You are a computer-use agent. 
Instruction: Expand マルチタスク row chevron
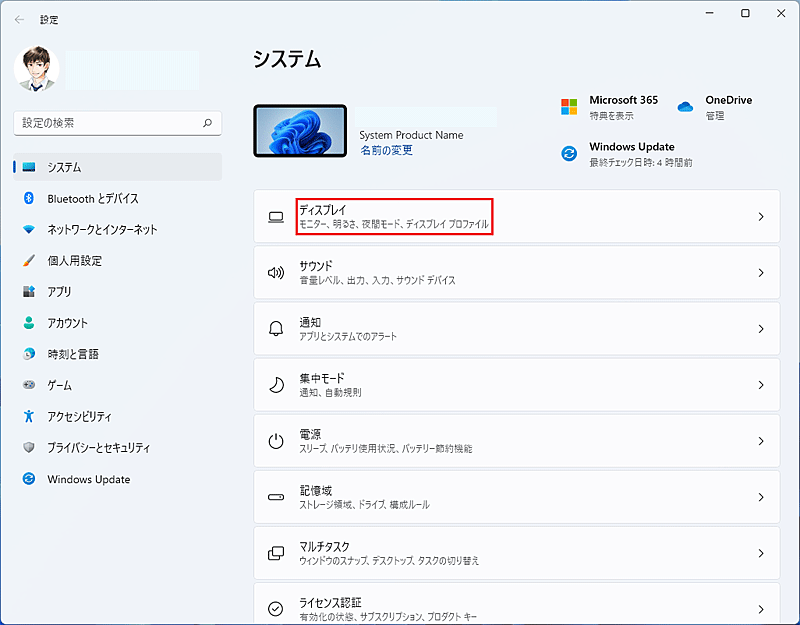point(761,553)
